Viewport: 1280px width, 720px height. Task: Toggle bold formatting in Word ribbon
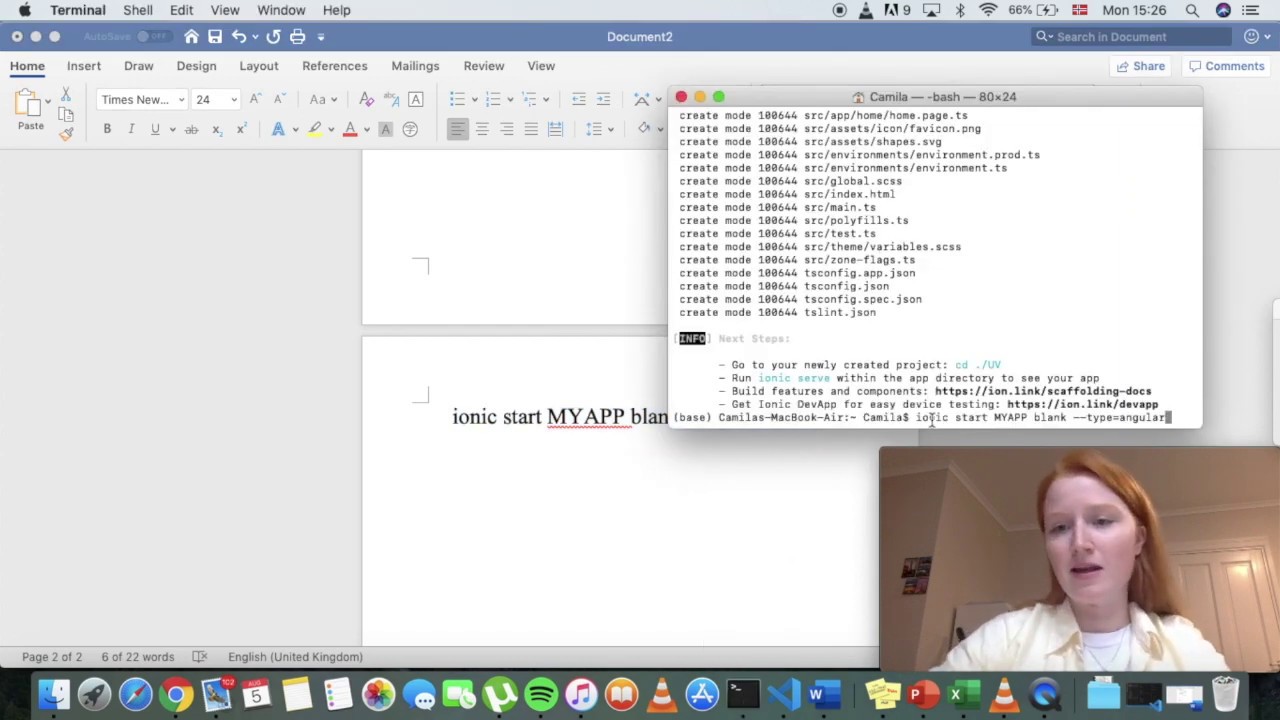point(107,129)
